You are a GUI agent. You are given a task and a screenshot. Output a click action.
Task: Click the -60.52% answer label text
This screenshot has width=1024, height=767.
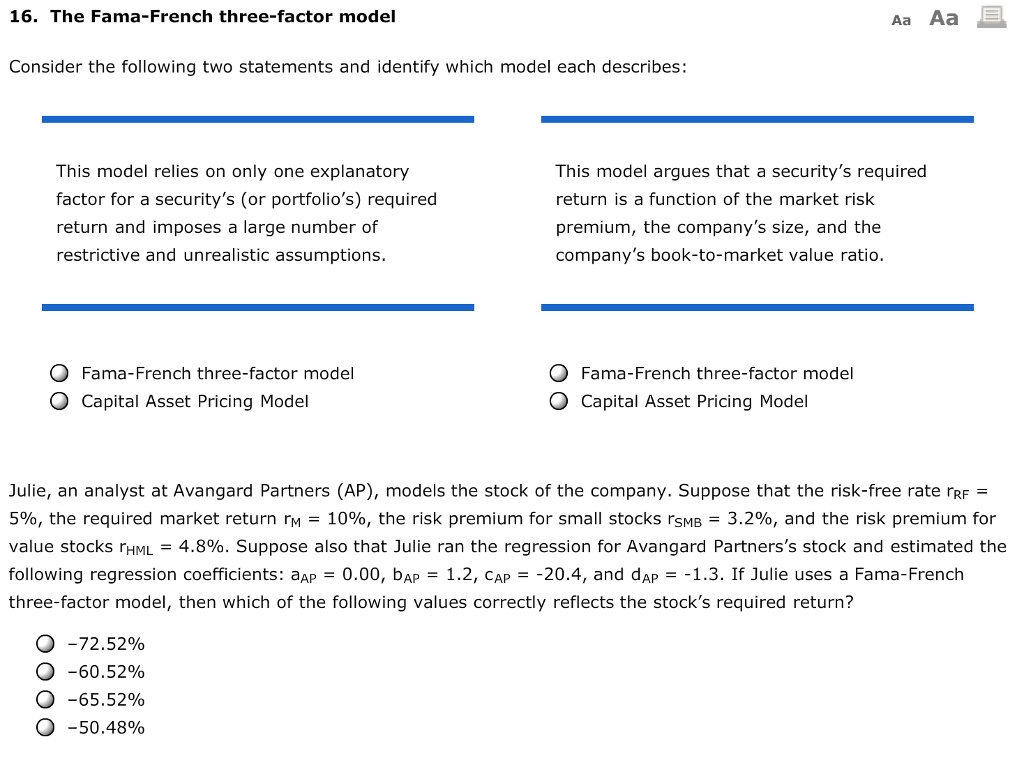tap(105, 672)
